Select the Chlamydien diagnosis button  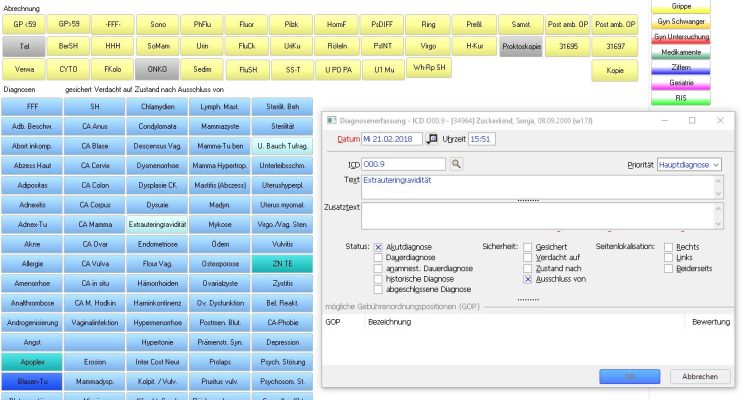[157, 107]
